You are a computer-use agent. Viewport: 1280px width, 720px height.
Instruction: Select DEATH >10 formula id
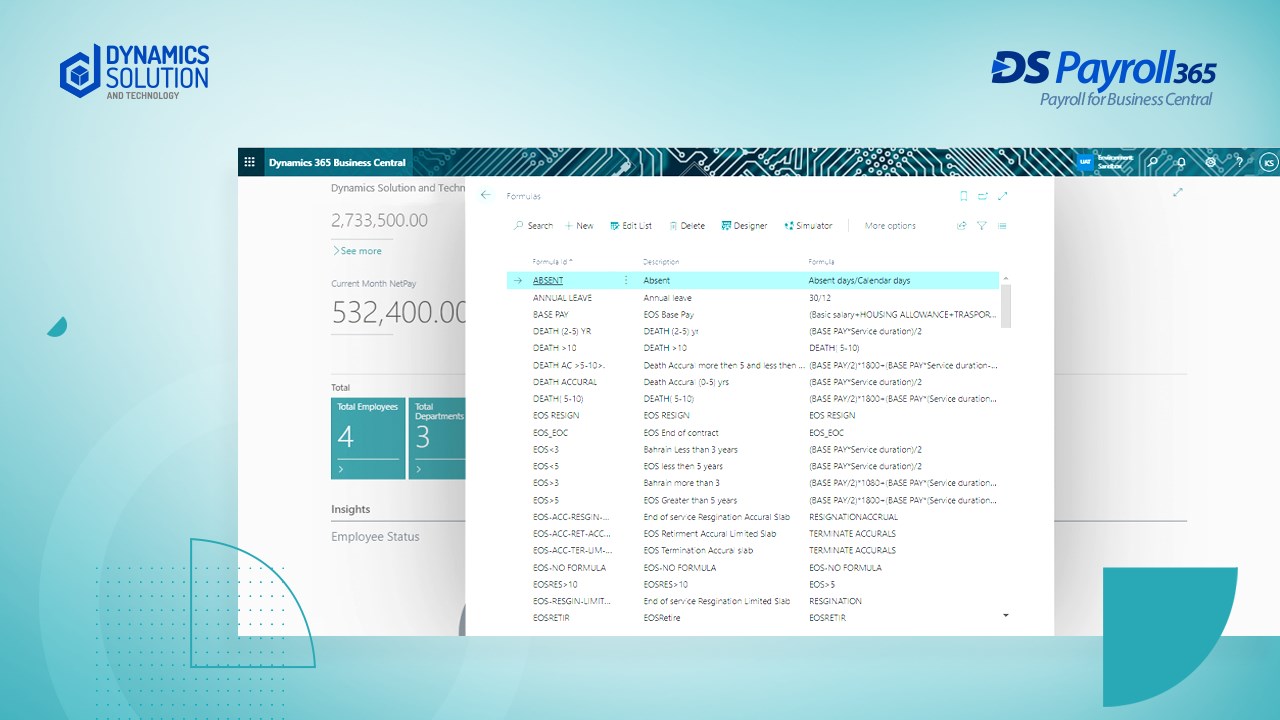coord(554,348)
